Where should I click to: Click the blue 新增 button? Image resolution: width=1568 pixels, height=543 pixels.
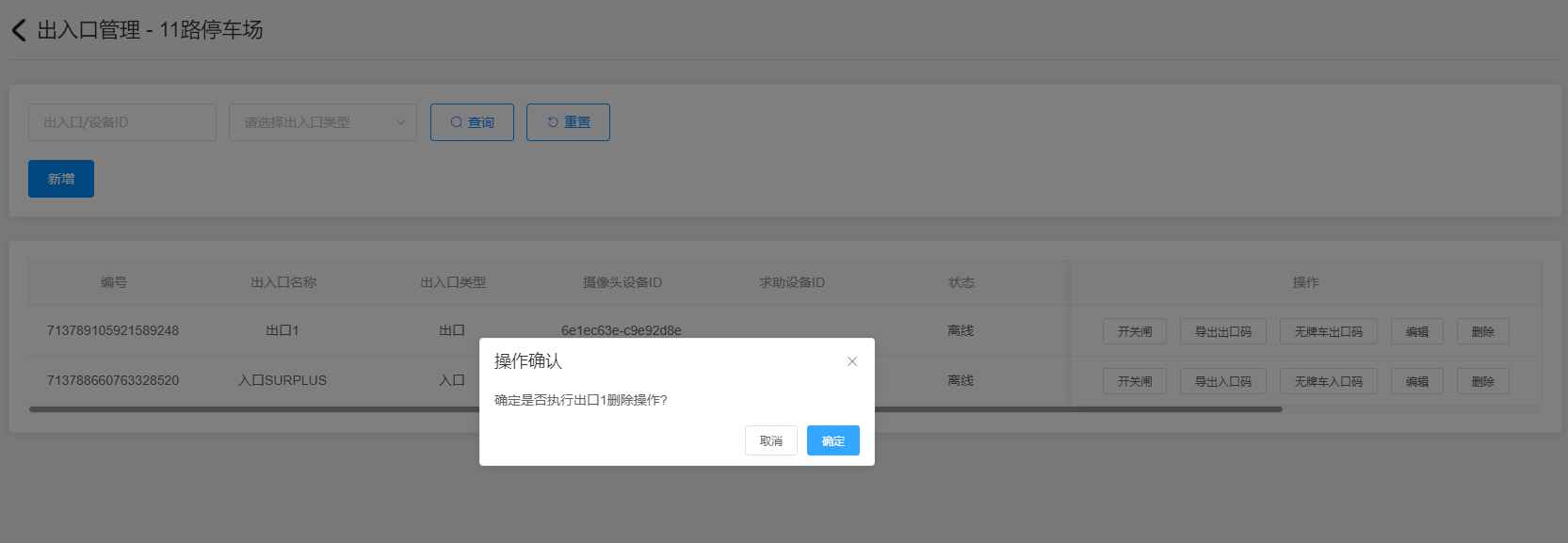click(x=61, y=179)
